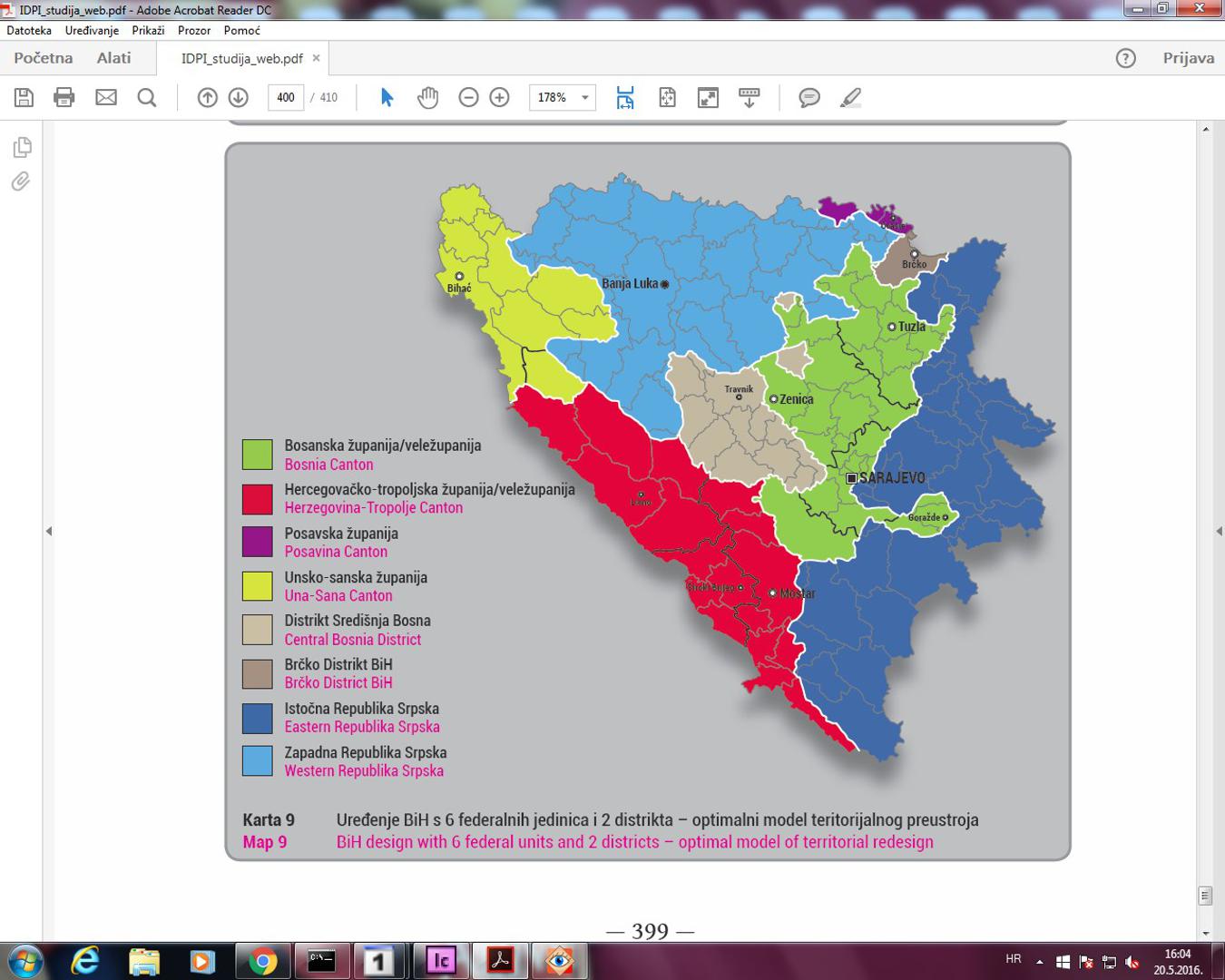Zoom in with plus button
The height and width of the screenshot is (980, 1225).
coord(499,98)
